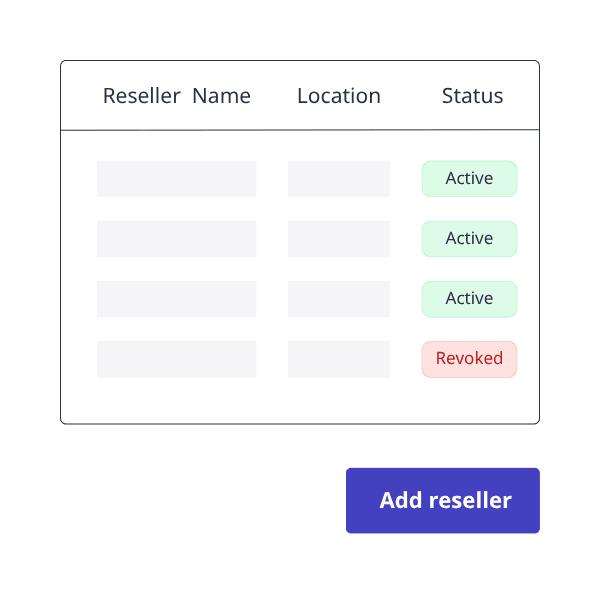Click the first row's location placeholder

click(339, 179)
